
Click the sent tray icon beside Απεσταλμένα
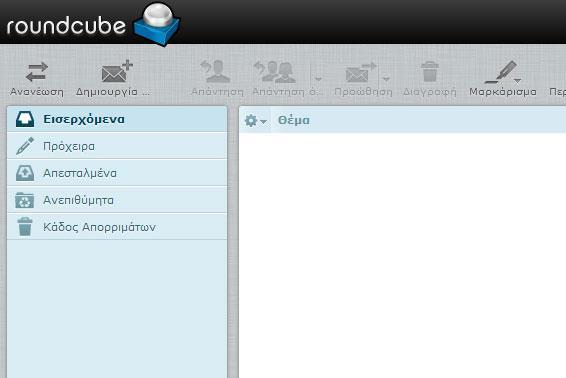coord(25,173)
